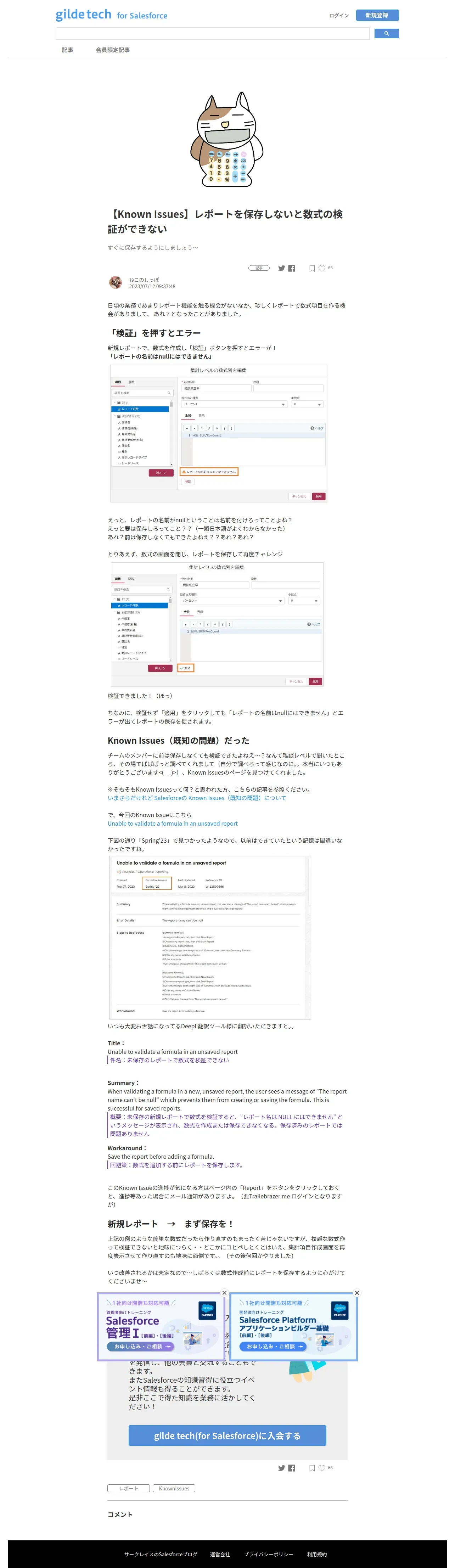Screen dimensions: 455x1568
Task: Click heading Known Issues（既知の問題）だった
Action: [x=179, y=740]
